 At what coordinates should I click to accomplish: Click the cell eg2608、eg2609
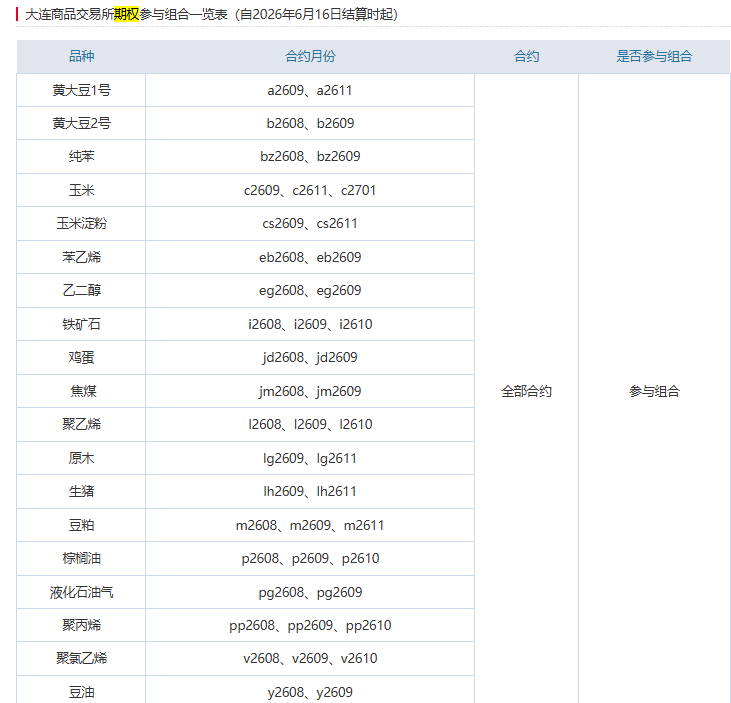(310, 290)
